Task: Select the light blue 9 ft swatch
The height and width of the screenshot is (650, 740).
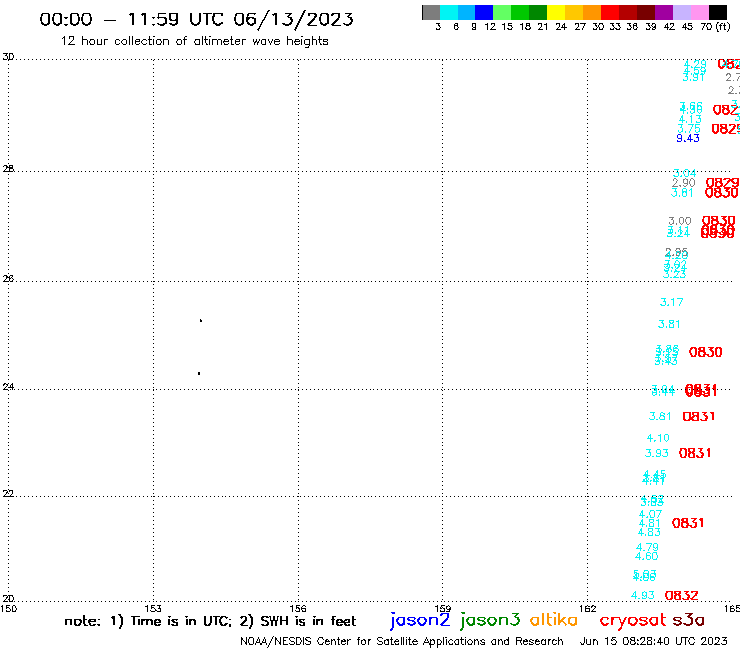Action: click(x=467, y=12)
